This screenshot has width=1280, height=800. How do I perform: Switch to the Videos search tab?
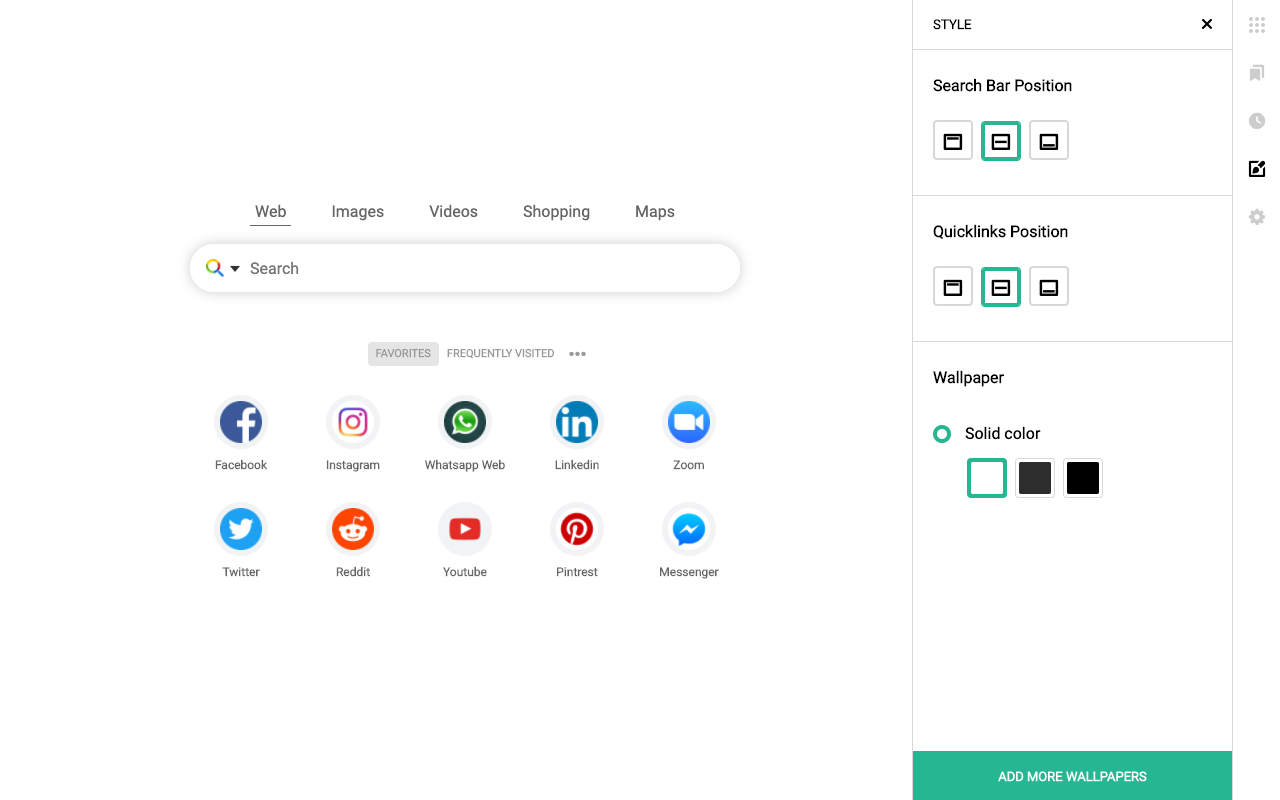click(x=453, y=212)
